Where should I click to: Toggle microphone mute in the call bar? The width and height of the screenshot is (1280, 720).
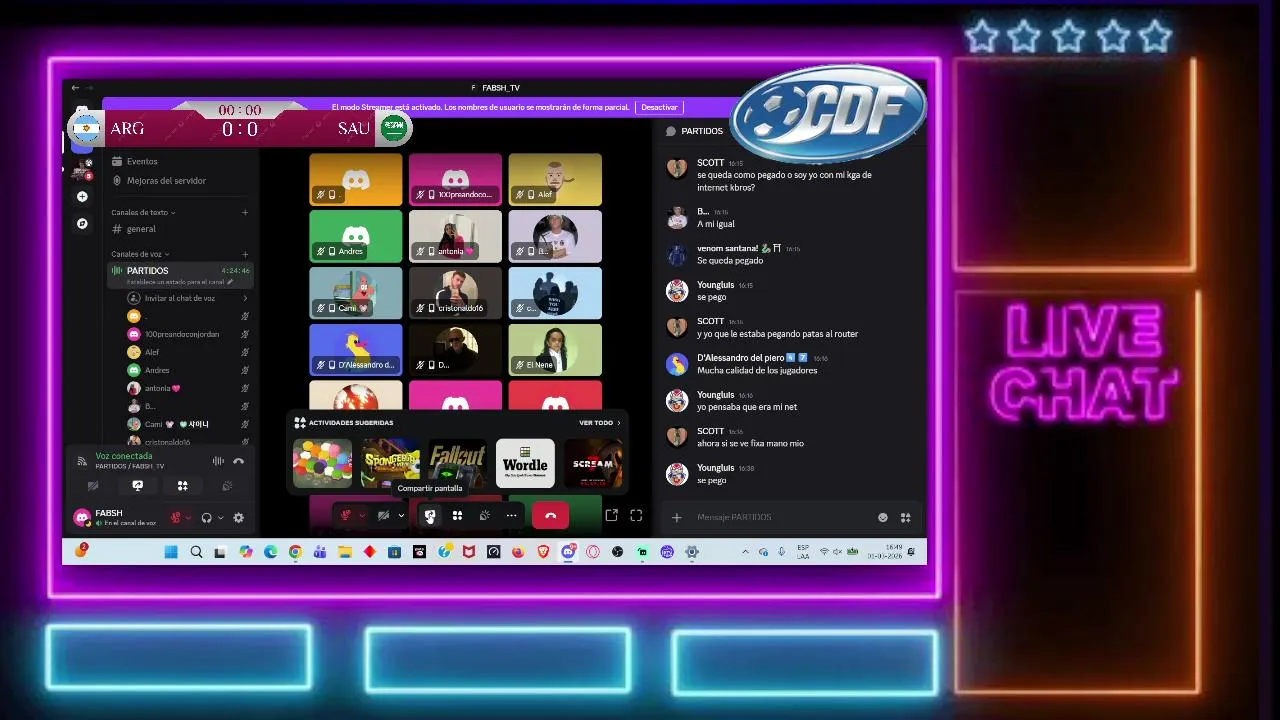(x=347, y=516)
